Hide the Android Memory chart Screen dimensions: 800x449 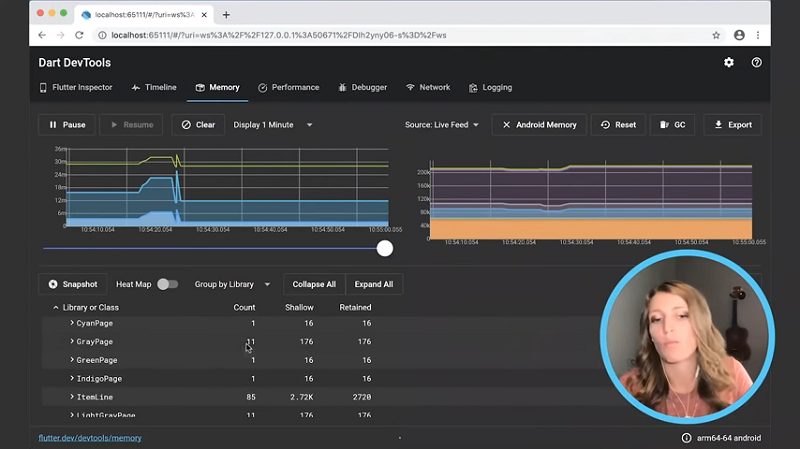coord(539,124)
